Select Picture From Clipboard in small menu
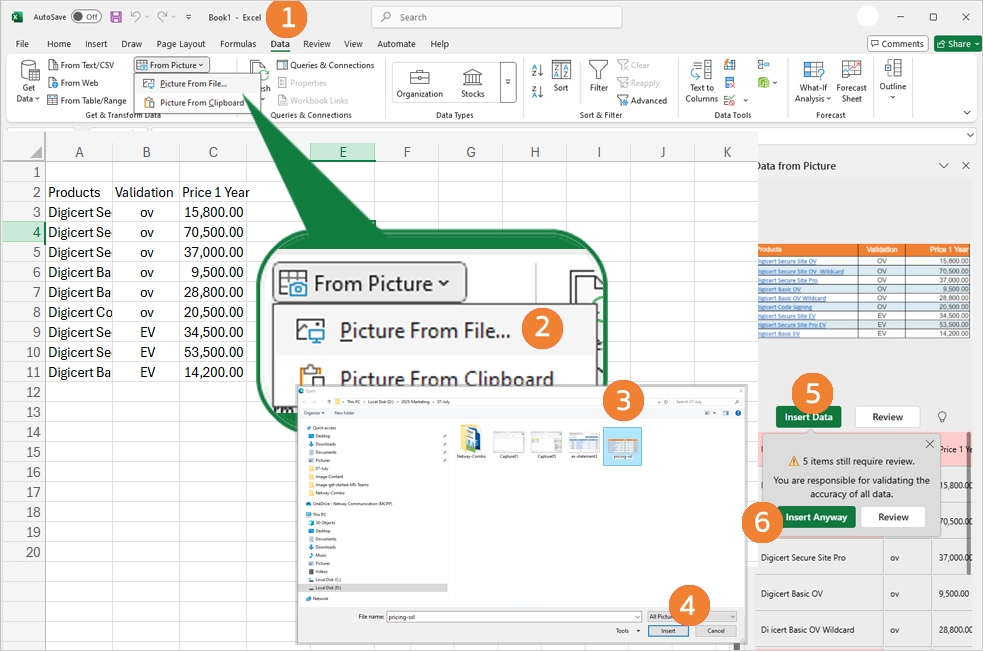The height and width of the screenshot is (651, 983). [194, 102]
